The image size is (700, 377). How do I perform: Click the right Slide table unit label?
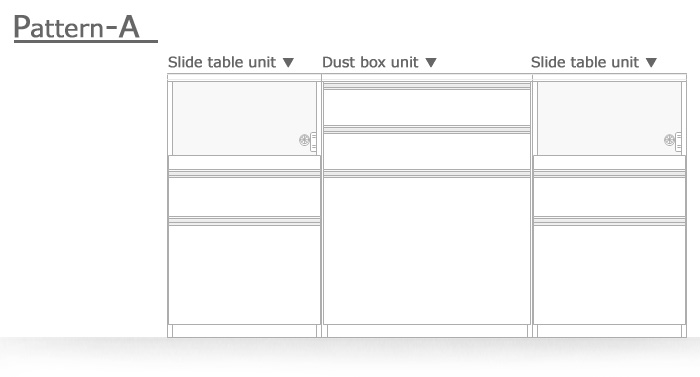click(585, 62)
